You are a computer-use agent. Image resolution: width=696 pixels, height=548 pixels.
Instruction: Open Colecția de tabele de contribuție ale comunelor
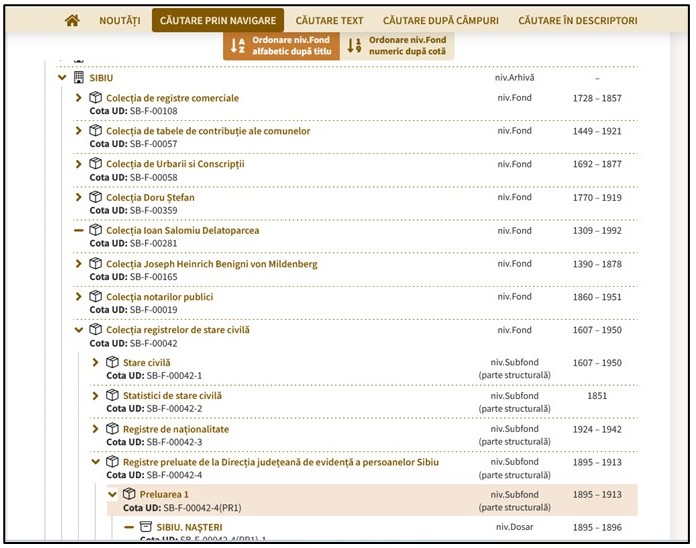click(208, 131)
